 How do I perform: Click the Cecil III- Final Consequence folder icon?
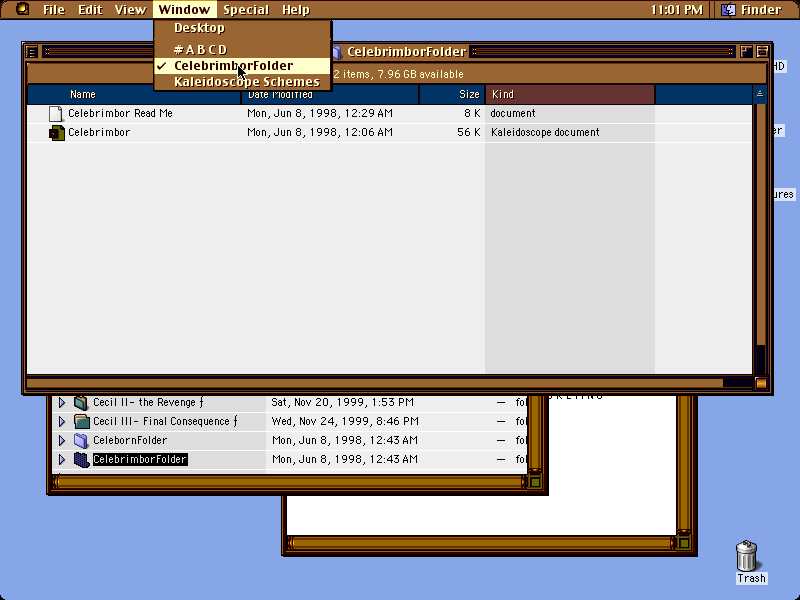[x=82, y=421]
